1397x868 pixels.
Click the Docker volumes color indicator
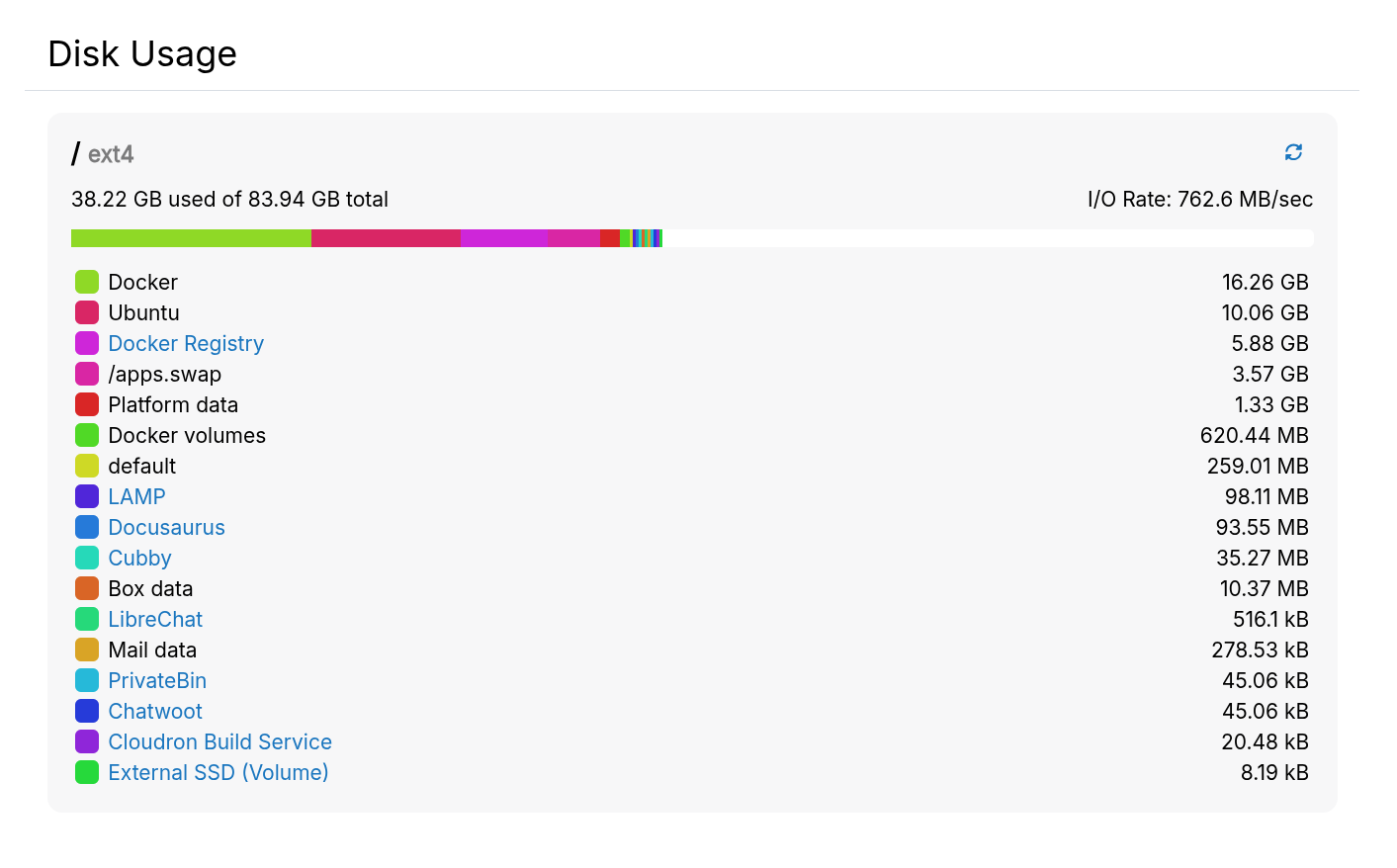pos(86,435)
